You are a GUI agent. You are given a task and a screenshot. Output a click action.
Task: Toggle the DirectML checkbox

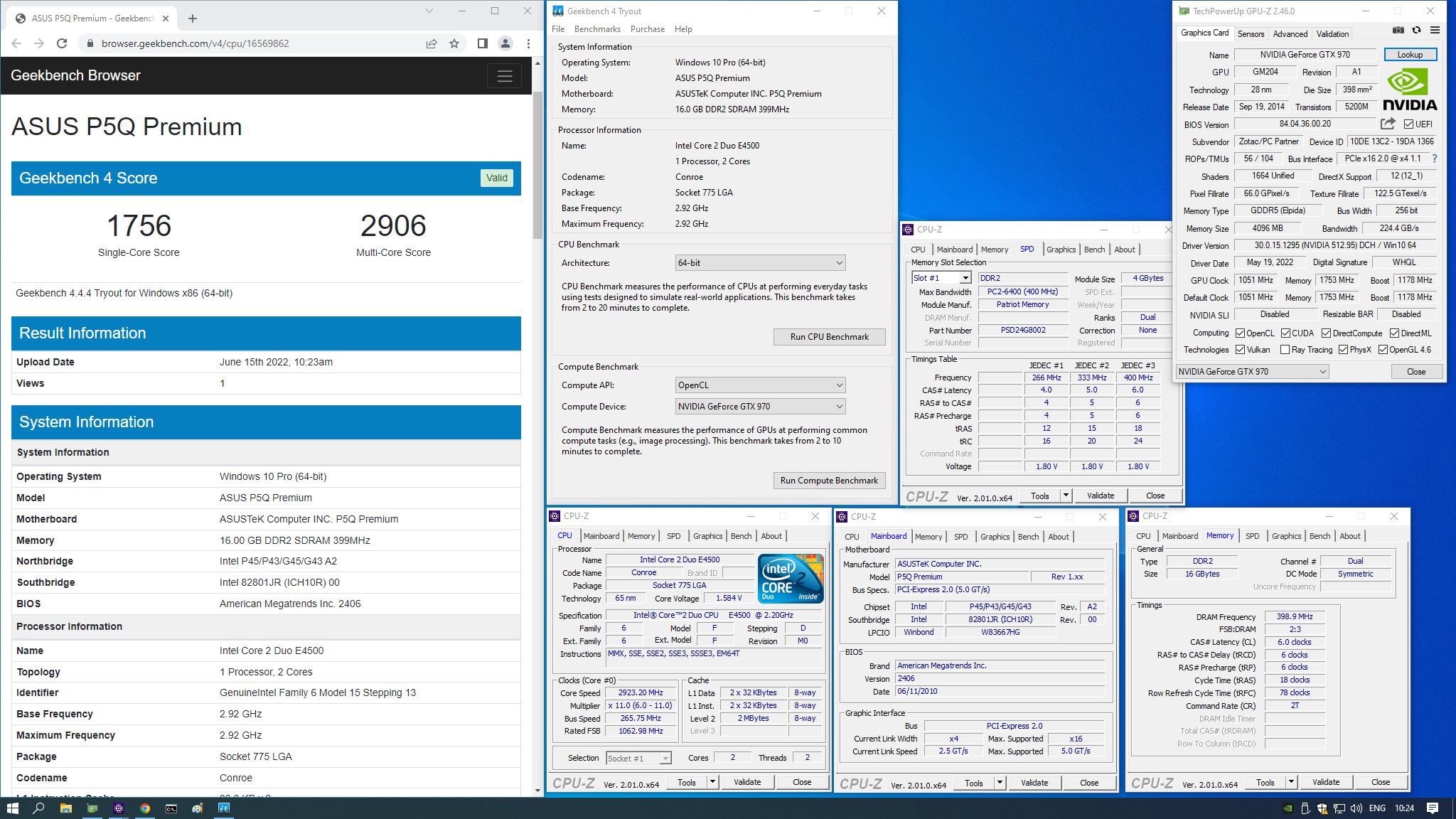(1394, 333)
